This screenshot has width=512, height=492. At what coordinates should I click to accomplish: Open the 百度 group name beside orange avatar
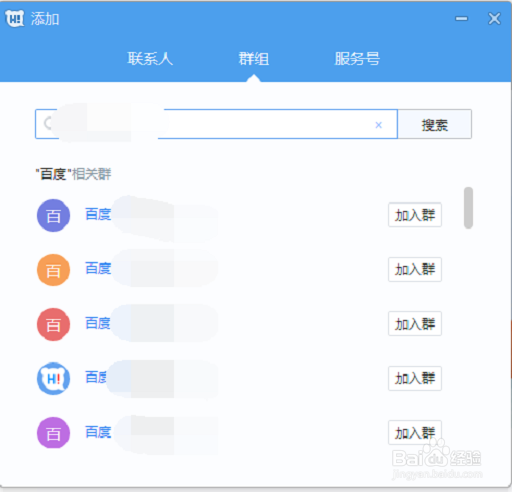pyautogui.click(x=98, y=269)
